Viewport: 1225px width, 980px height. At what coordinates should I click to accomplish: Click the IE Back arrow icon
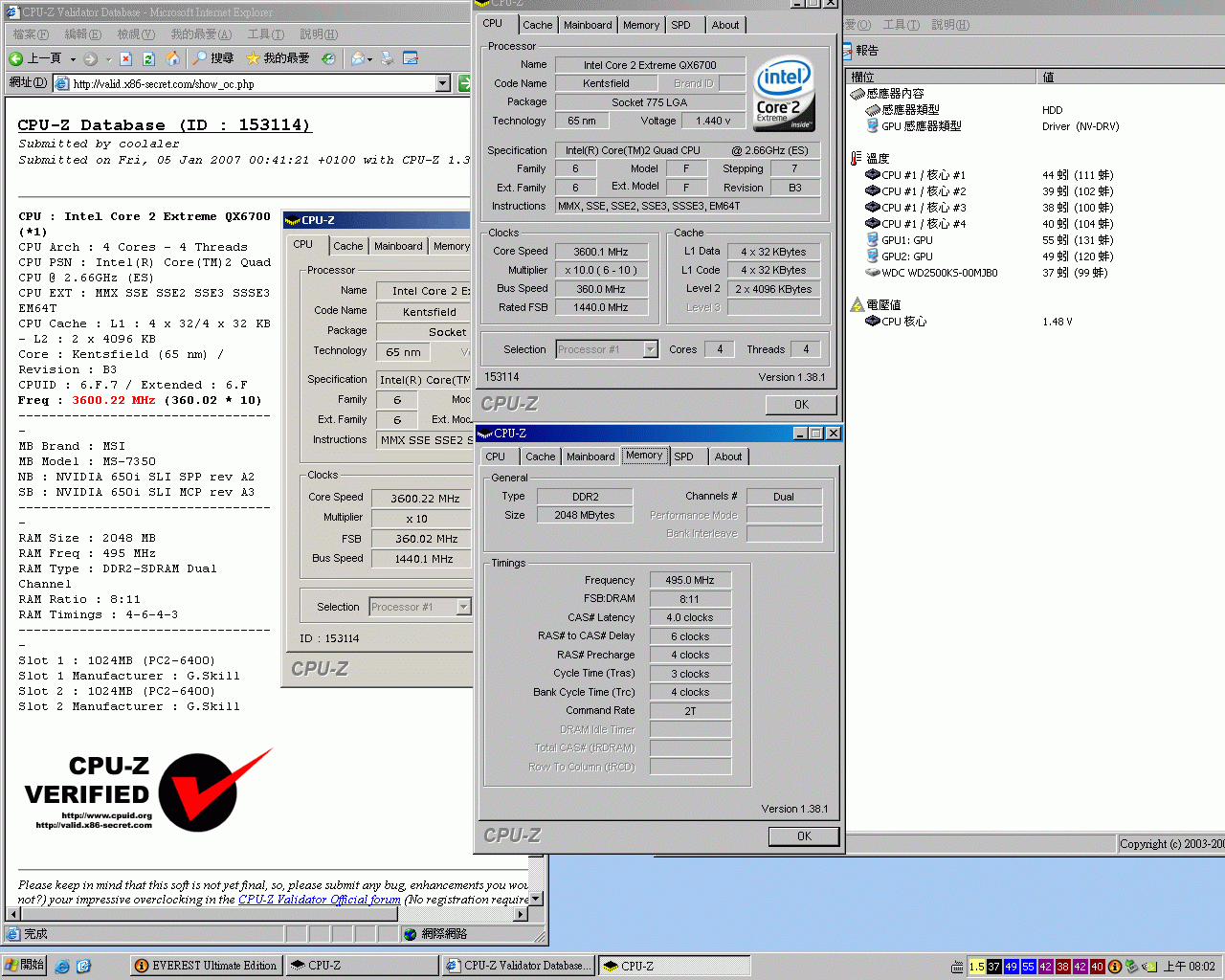pyautogui.click(x=16, y=58)
